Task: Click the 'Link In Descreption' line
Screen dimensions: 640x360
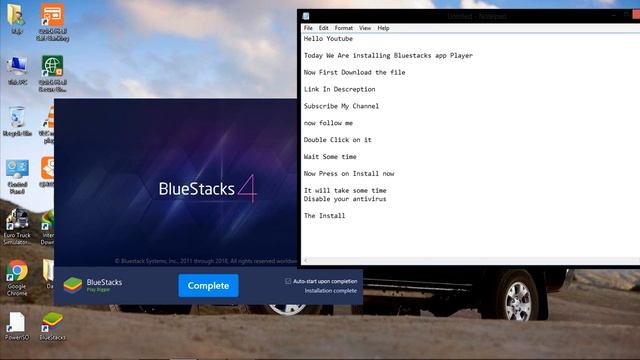Action: (x=339, y=89)
